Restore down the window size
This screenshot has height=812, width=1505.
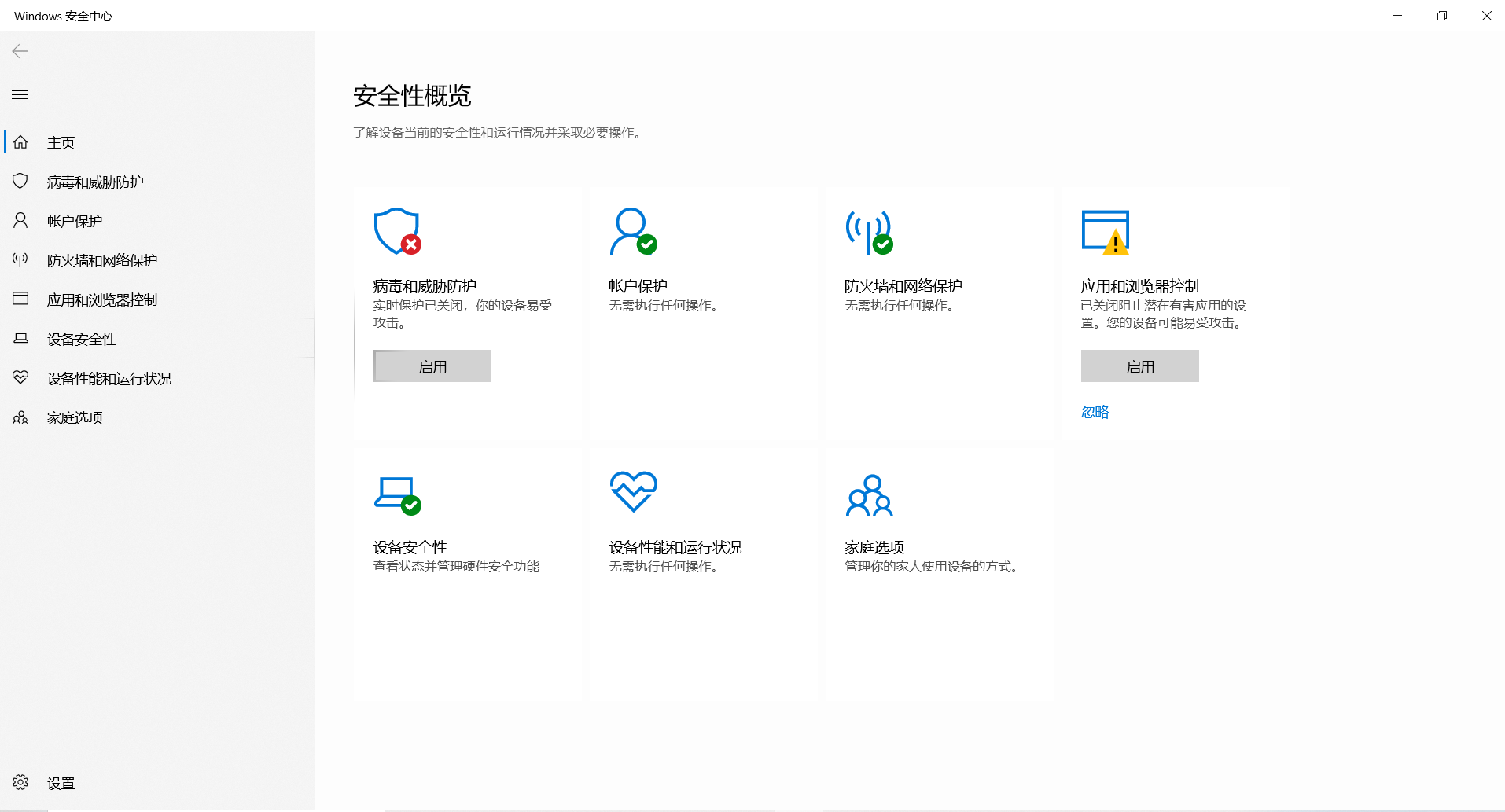[1442, 16]
